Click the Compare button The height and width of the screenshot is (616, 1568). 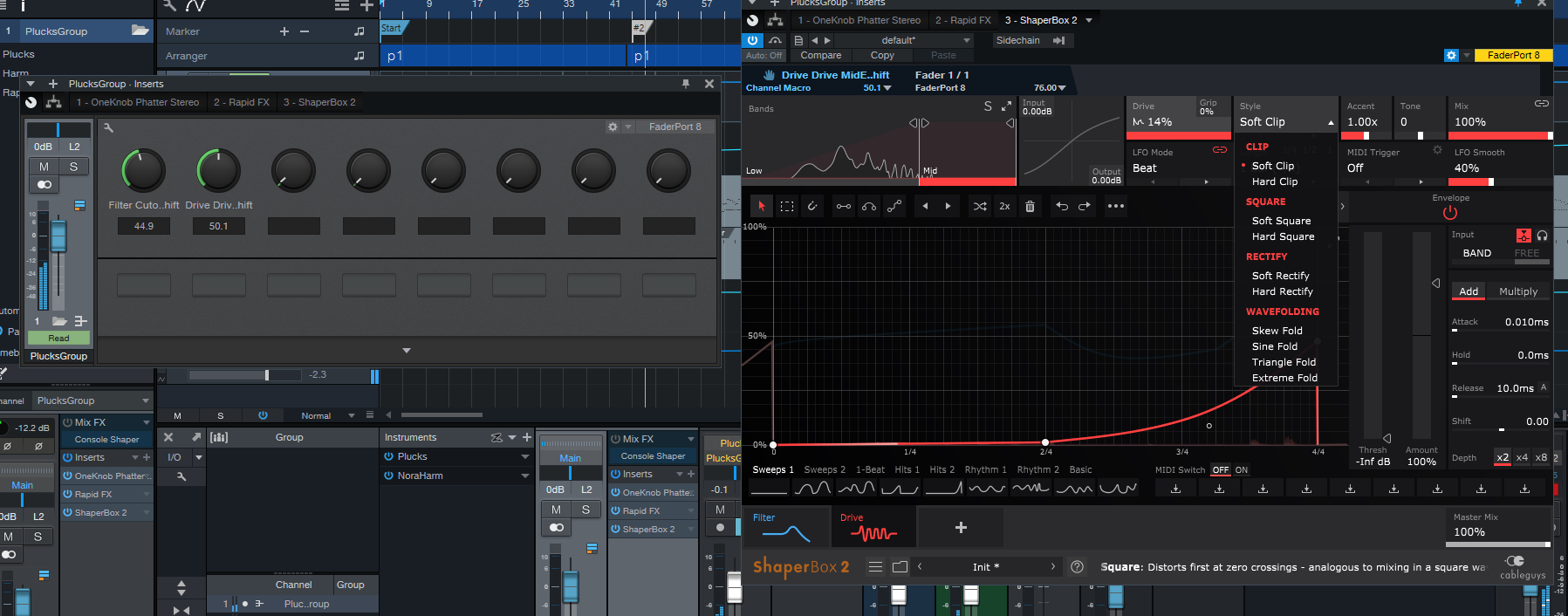(x=821, y=55)
